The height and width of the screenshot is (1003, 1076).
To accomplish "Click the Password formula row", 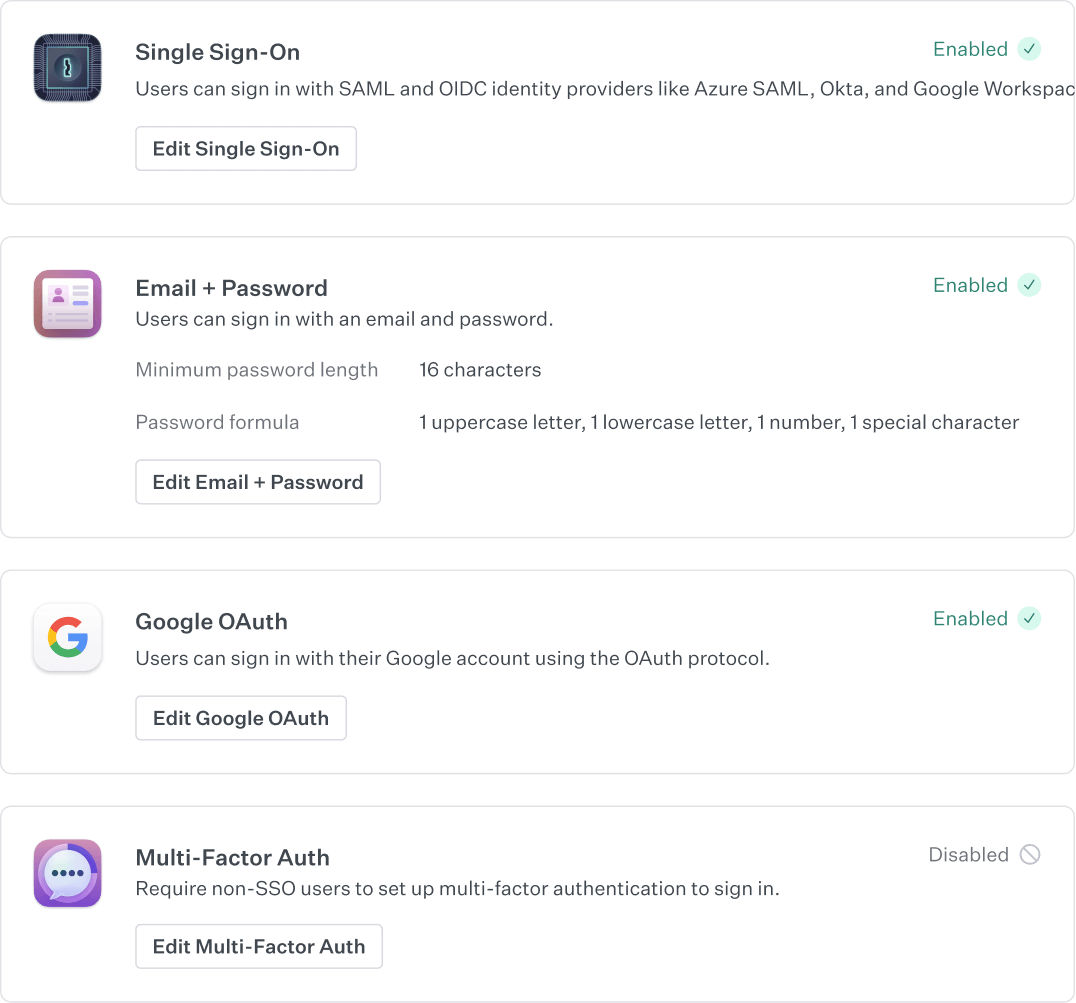I will [x=217, y=422].
